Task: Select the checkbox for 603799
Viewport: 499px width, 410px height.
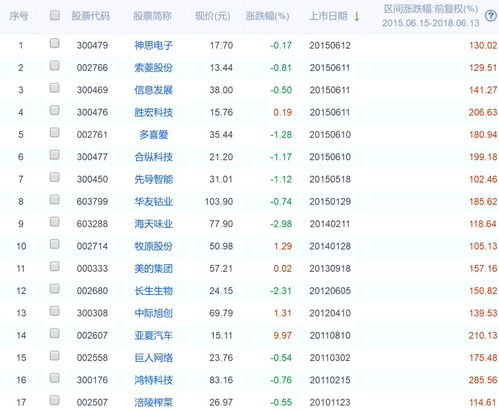Action: click(55, 199)
